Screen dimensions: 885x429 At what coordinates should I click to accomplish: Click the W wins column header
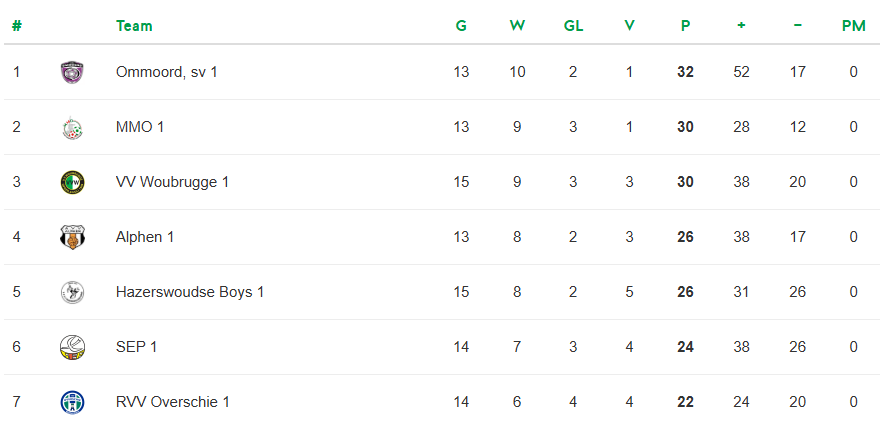(x=517, y=26)
